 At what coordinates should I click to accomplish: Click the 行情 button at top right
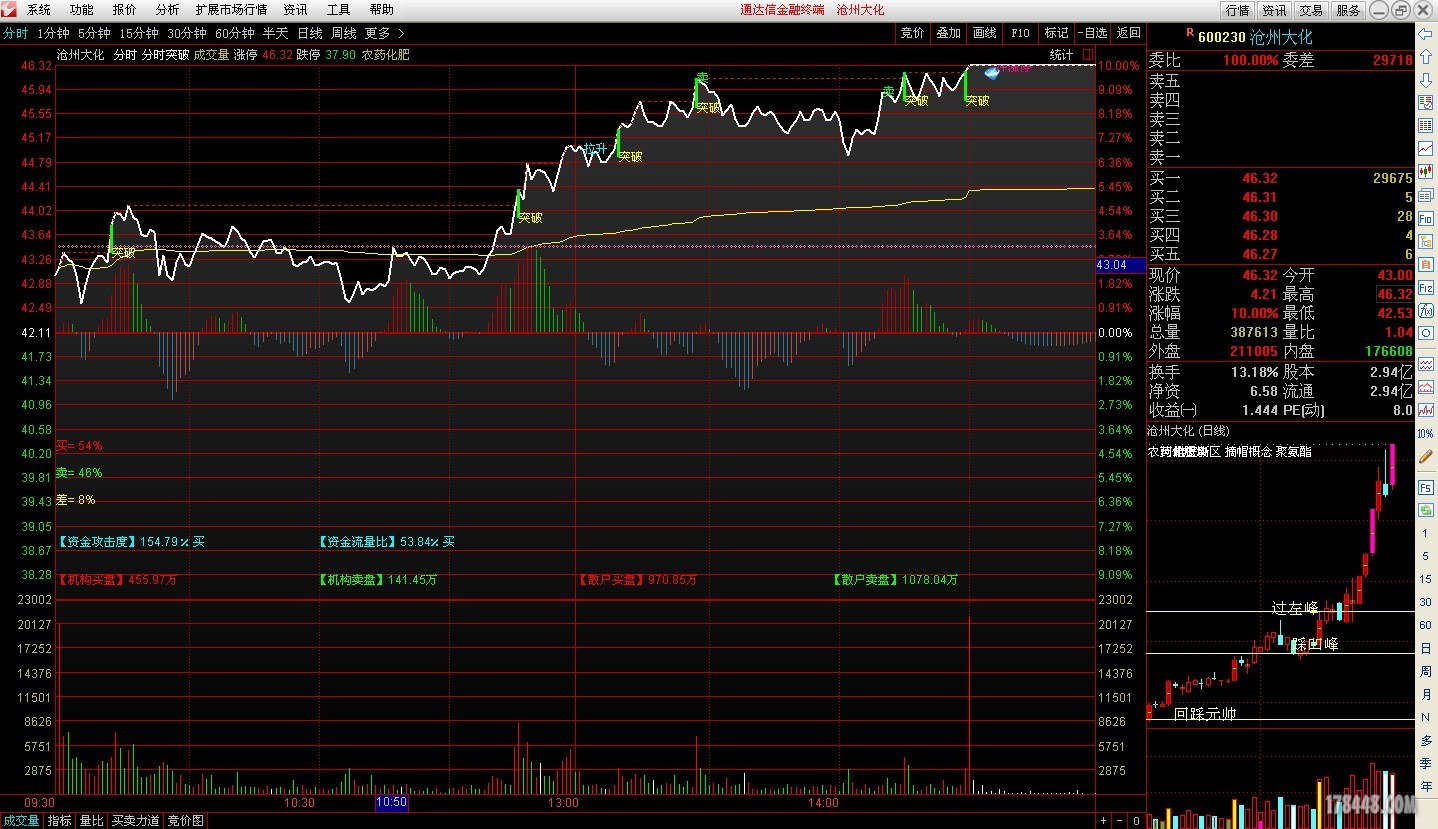pos(1237,10)
